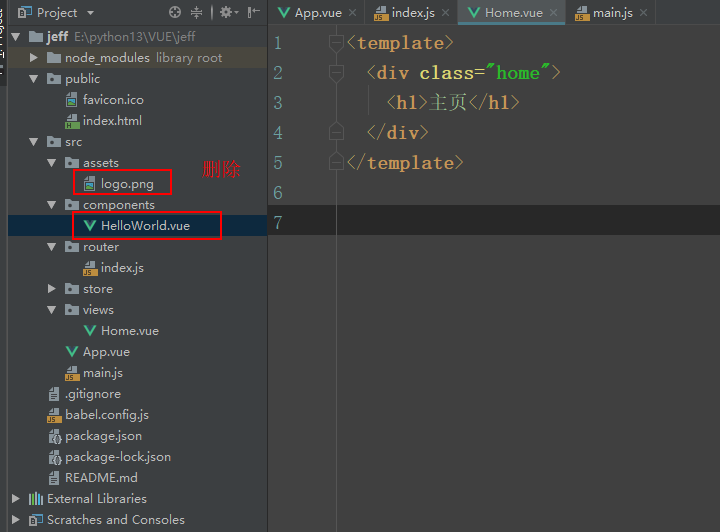720x532 pixels.
Task: Click the scroll-from-source locate icon
Action: (x=174, y=12)
